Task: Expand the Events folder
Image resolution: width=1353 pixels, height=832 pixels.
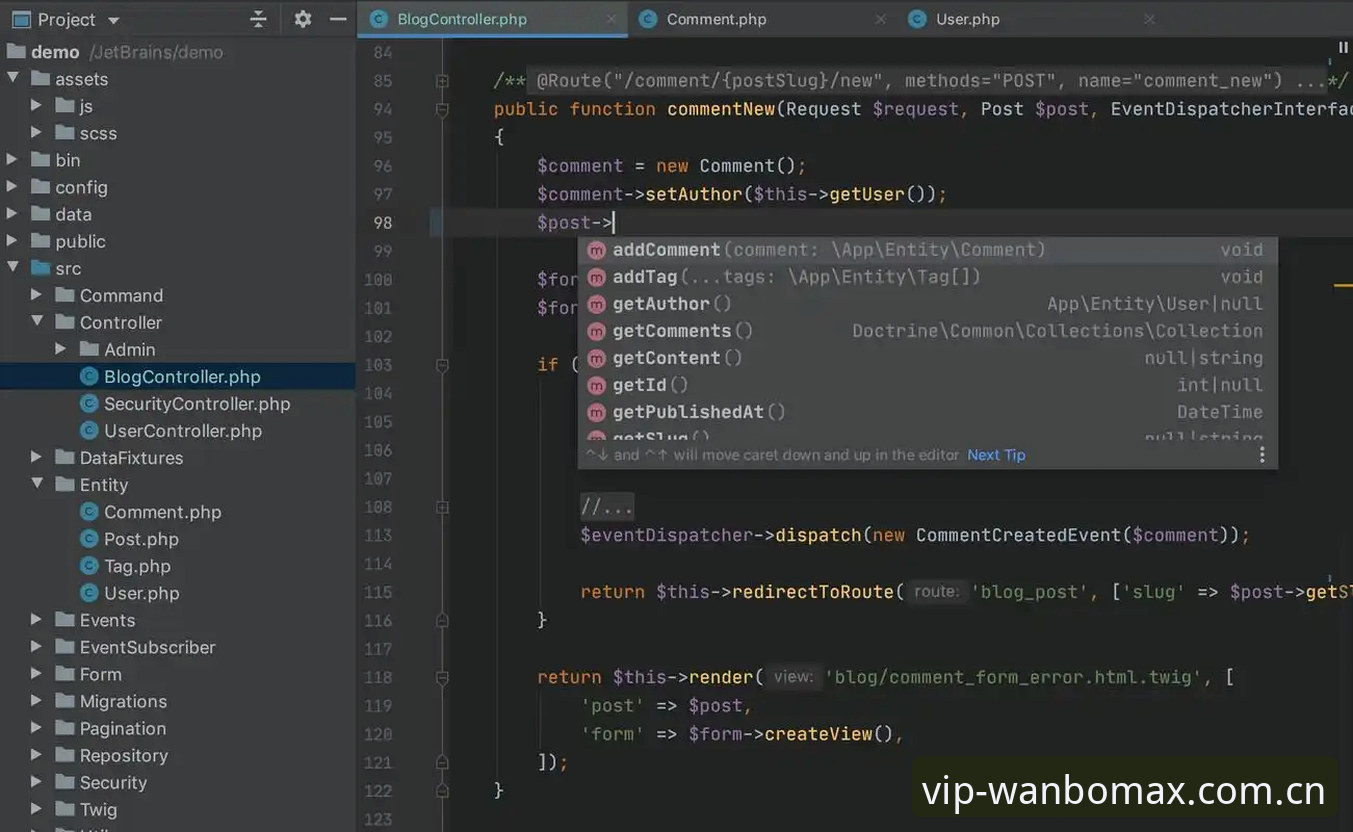Action: [37, 619]
